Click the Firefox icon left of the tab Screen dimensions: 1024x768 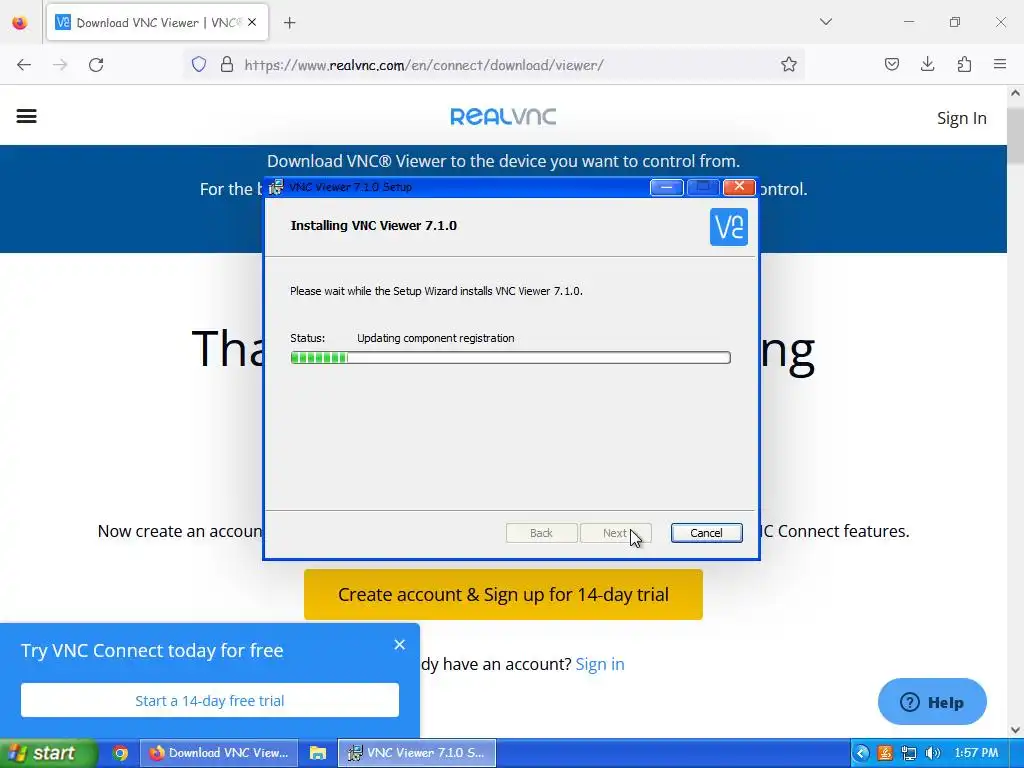(20, 23)
